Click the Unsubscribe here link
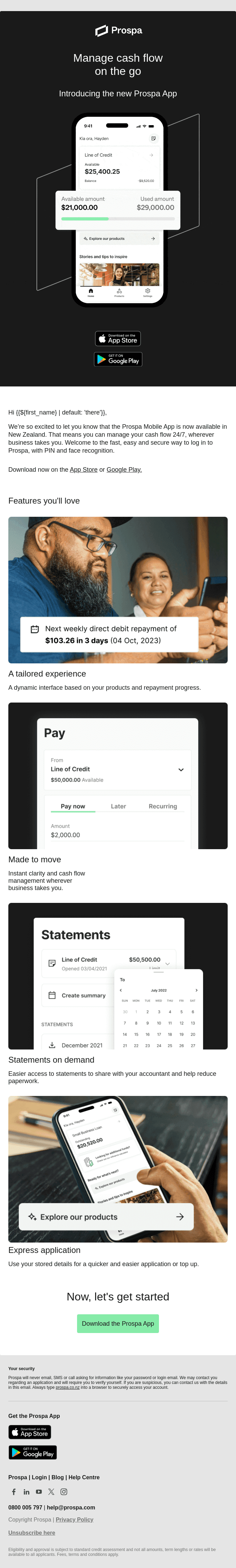This screenshot has height=1568, width=236. pos(32,1533)
